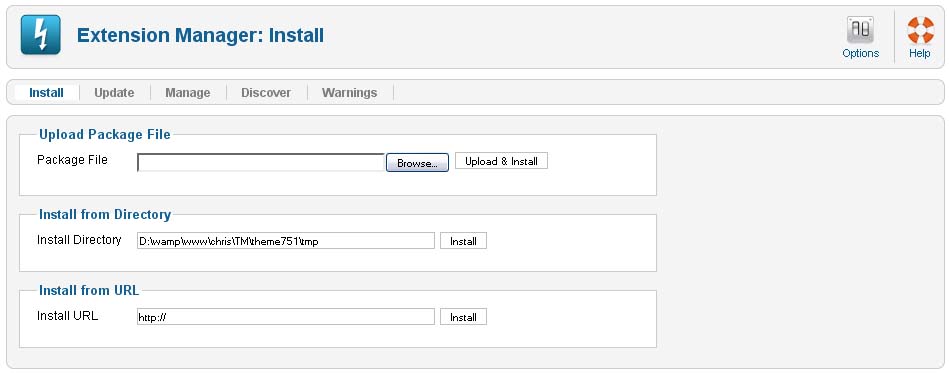Open the Options toolbar icon
This screenshot has width=949, height=374.
[860, 30]
